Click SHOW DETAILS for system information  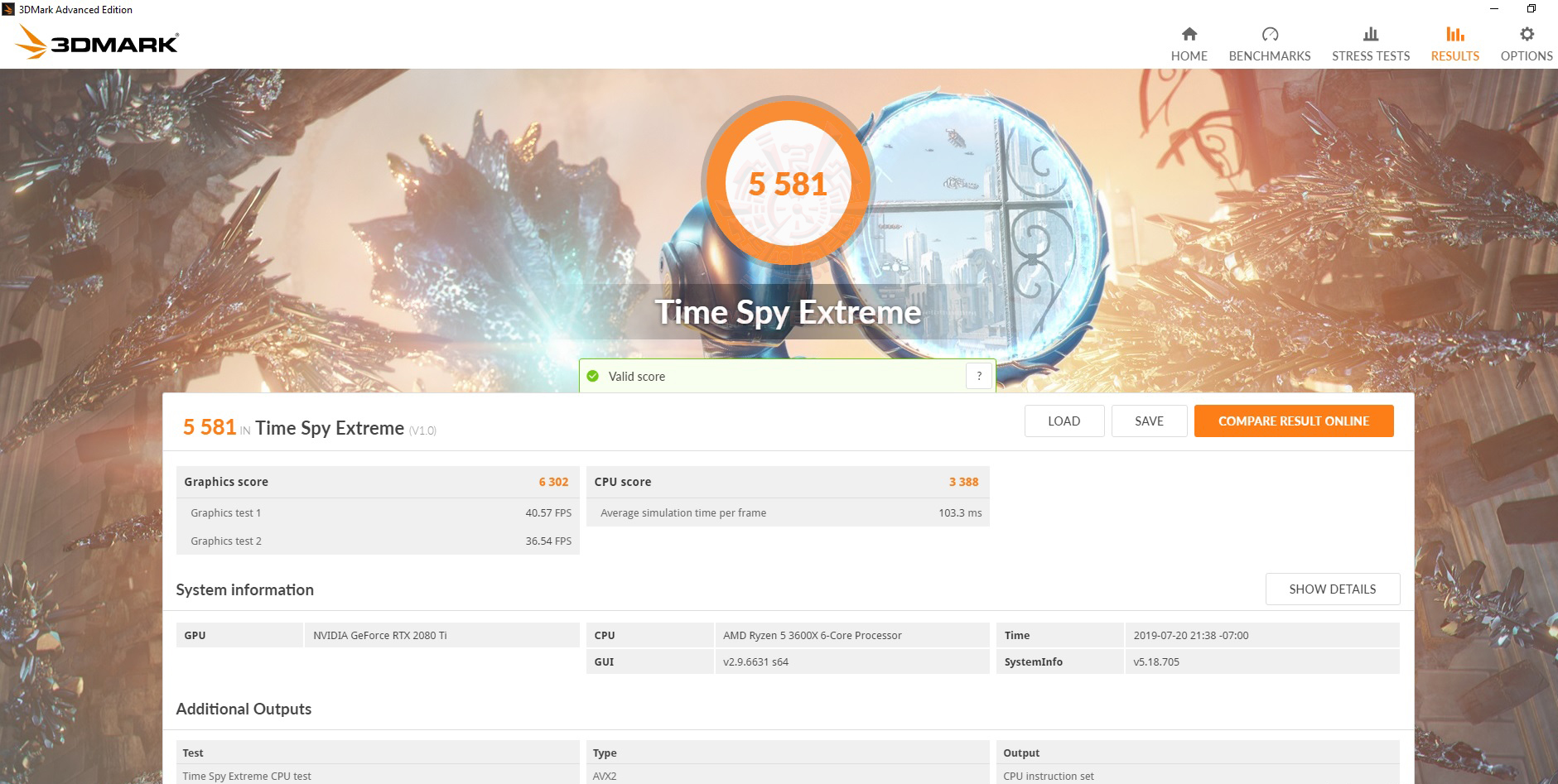(1332, 589)
